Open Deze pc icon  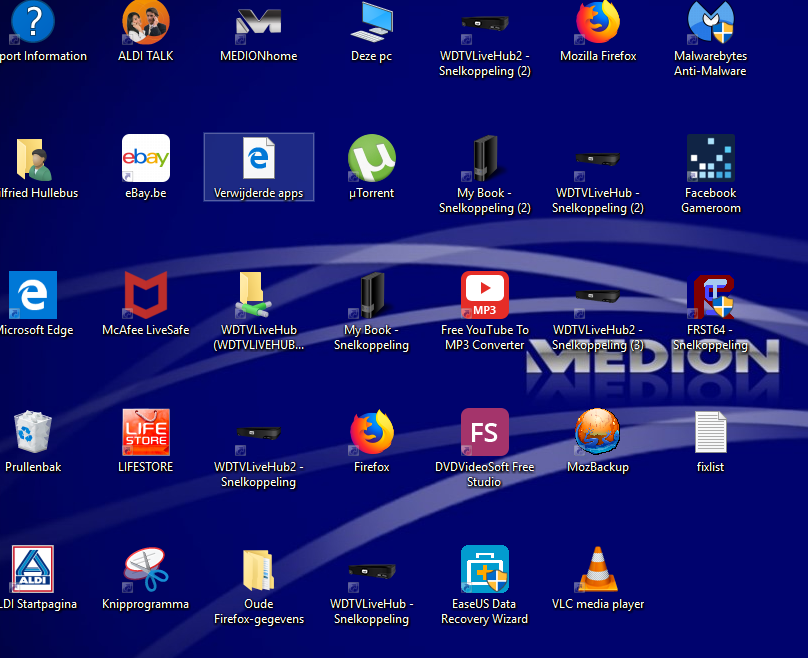coord(371,23)
